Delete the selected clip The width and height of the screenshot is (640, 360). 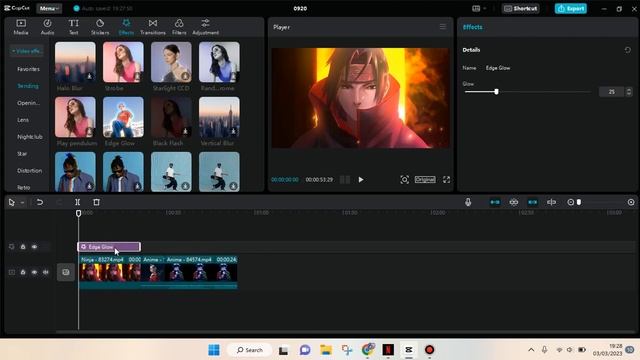tap(96, 202)
